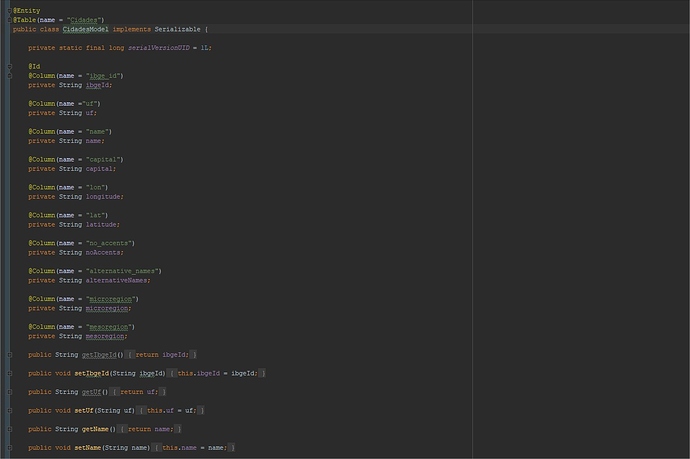
Task: Click the latitude field name
Action: click(101, 225)
